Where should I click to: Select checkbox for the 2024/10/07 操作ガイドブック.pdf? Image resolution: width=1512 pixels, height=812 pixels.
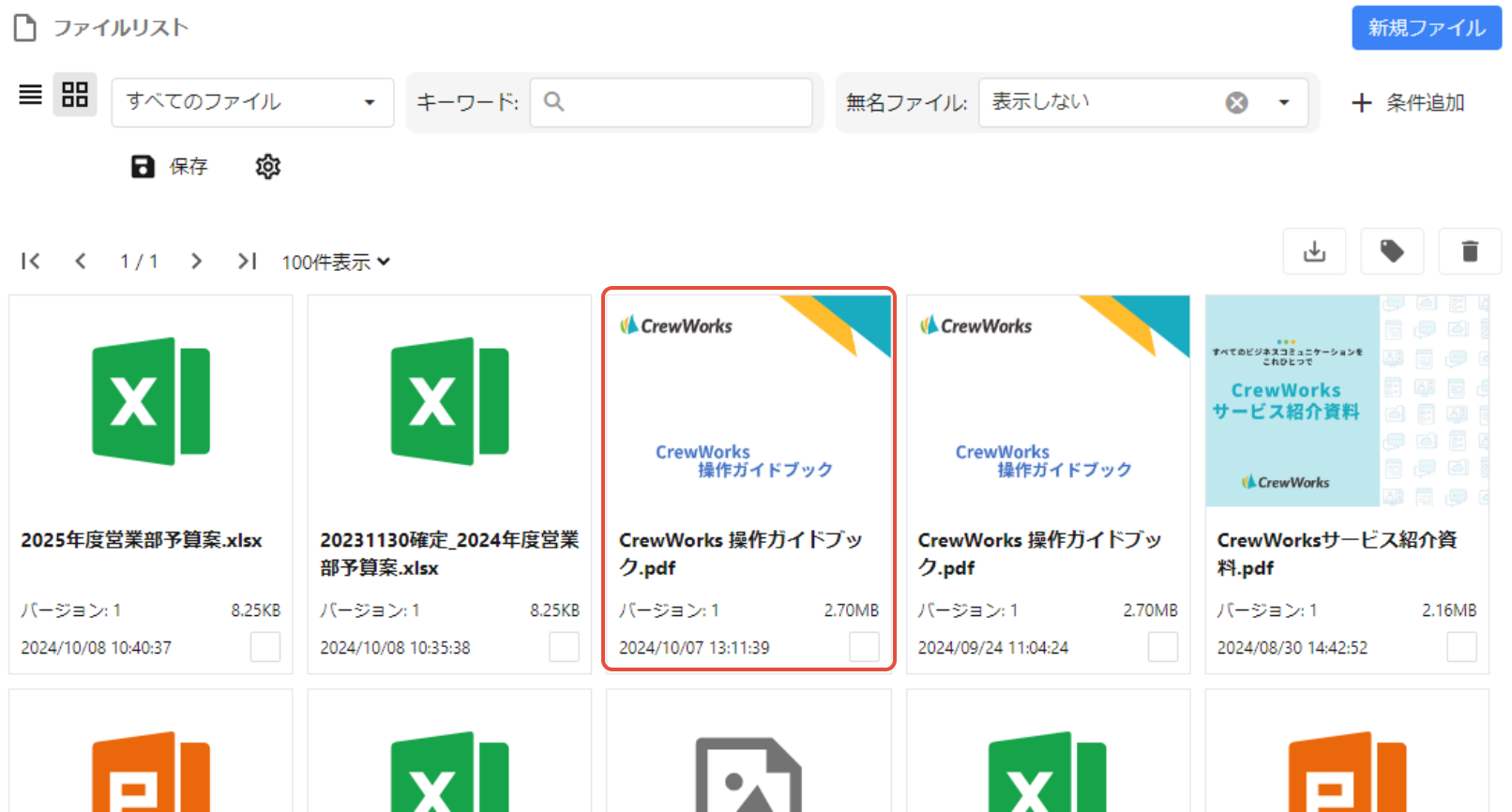tap(864, 647)
